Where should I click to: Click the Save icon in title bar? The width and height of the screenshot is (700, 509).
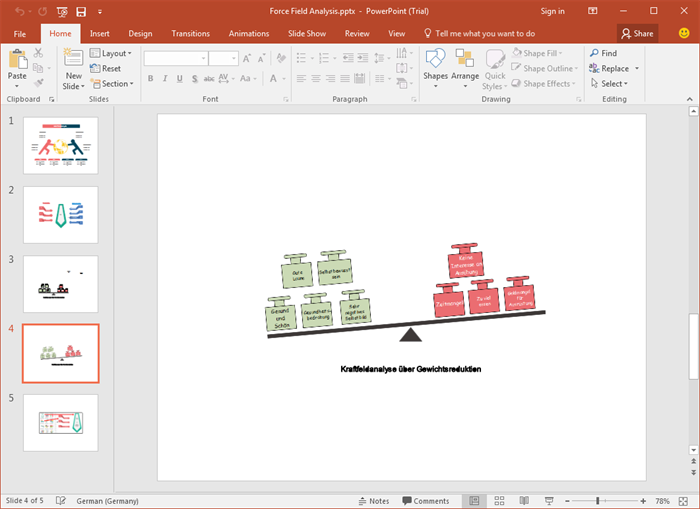[81, 11]
